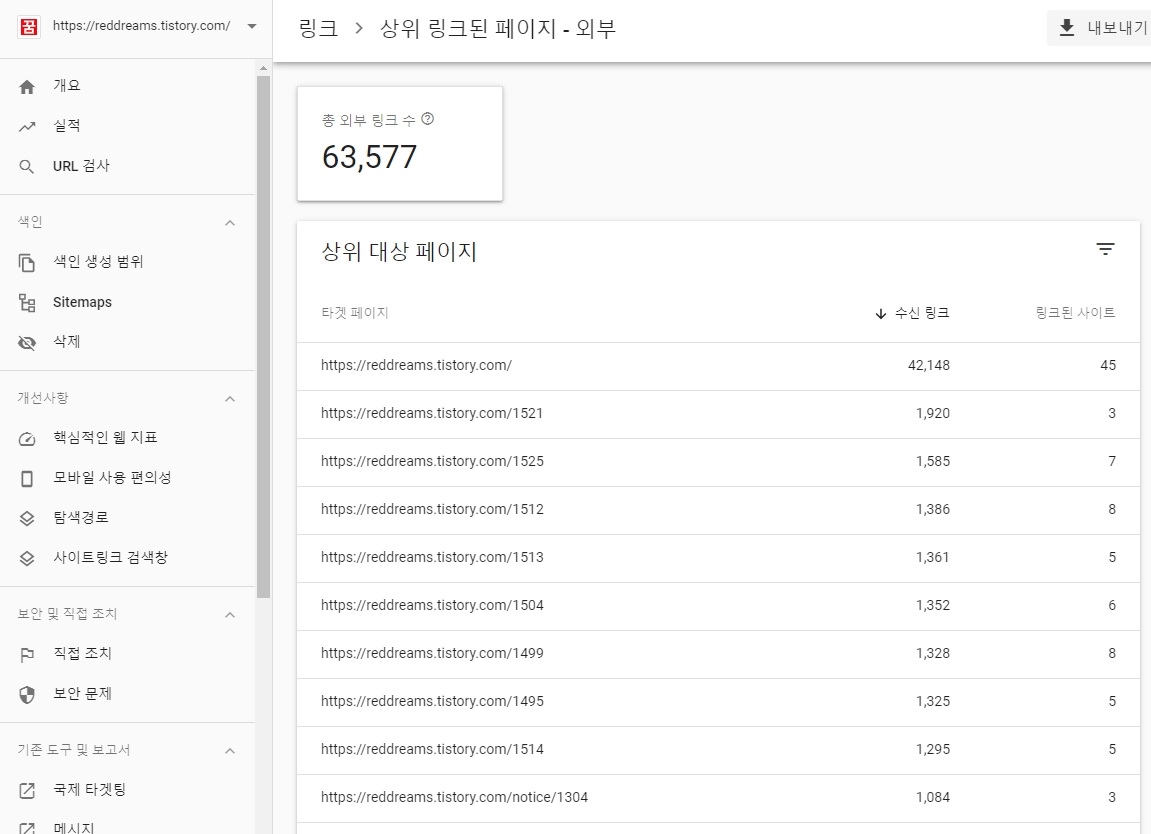Click the sidebar vertical scrollbar thumb
1151x834 pixels.
[x=264, y=337]
